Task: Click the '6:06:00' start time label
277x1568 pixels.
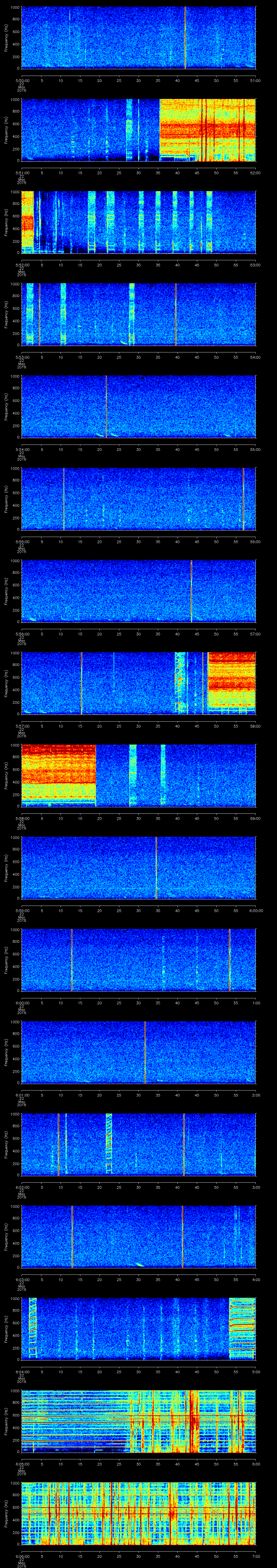Action: [x=22, y=1556]
